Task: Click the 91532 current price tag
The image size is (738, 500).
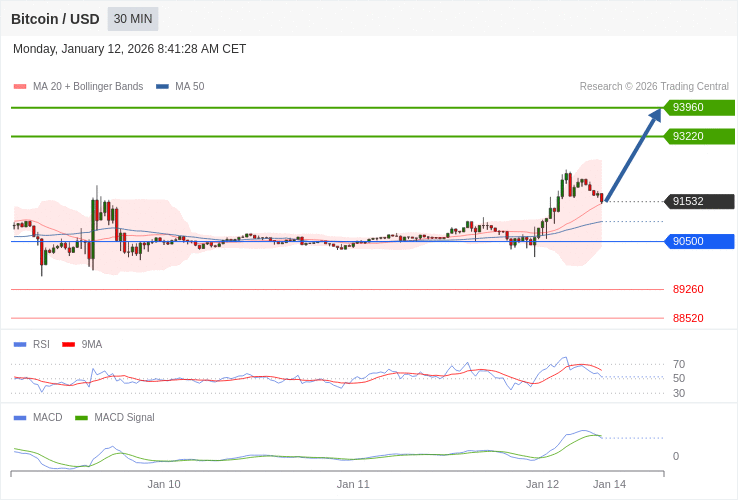Action: pos(699,201)
